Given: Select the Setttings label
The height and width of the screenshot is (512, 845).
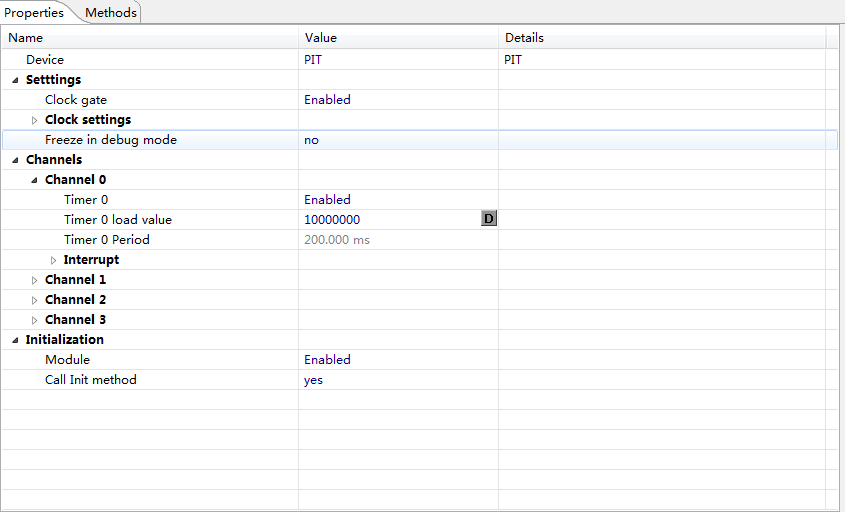Looking at the screenshot, I should click(53, 80).
